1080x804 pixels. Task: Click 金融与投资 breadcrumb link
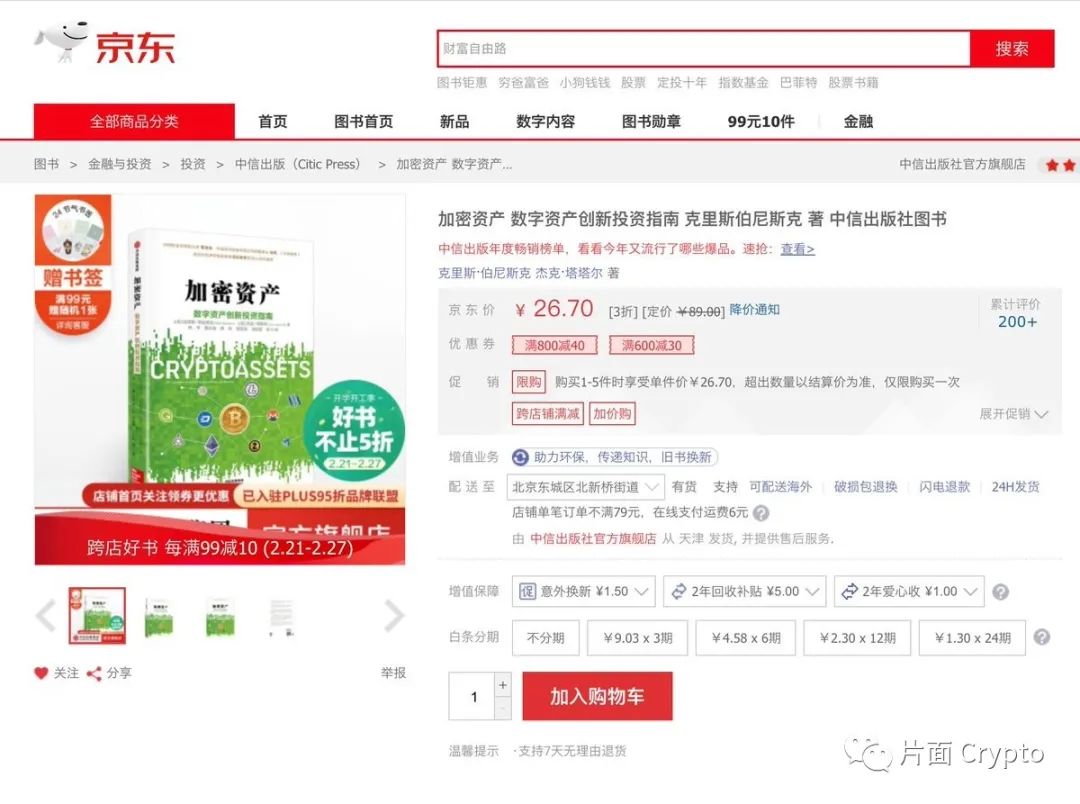click(x=120, y=164)
